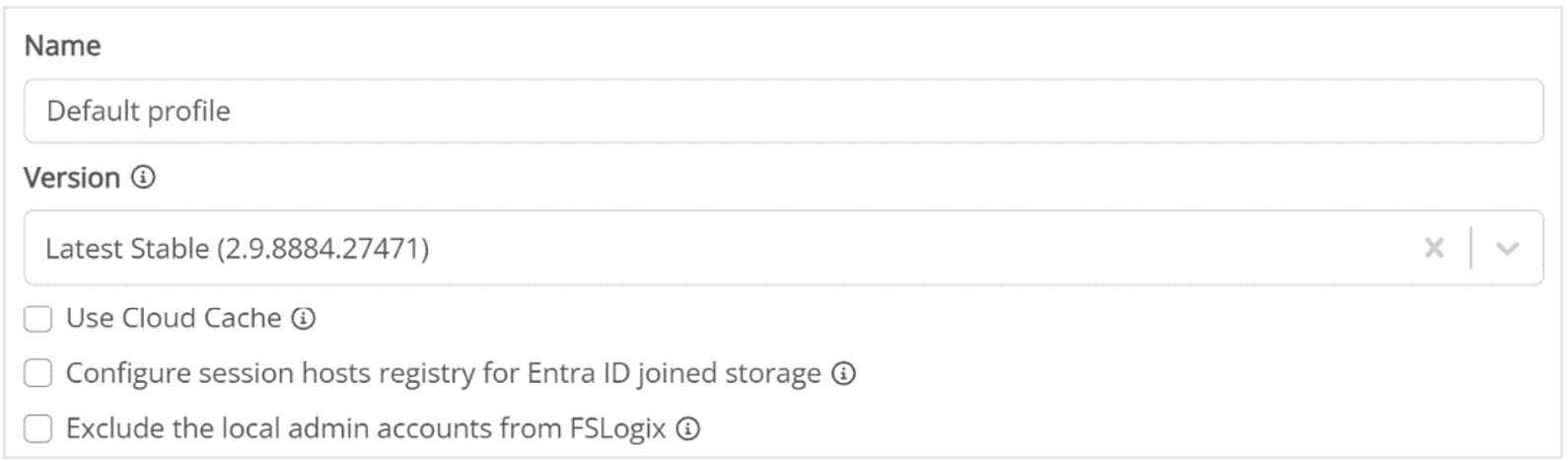Enable the Use Cloud Cache checkbox
Screen dimensions: 1568x461
[38, 319]
